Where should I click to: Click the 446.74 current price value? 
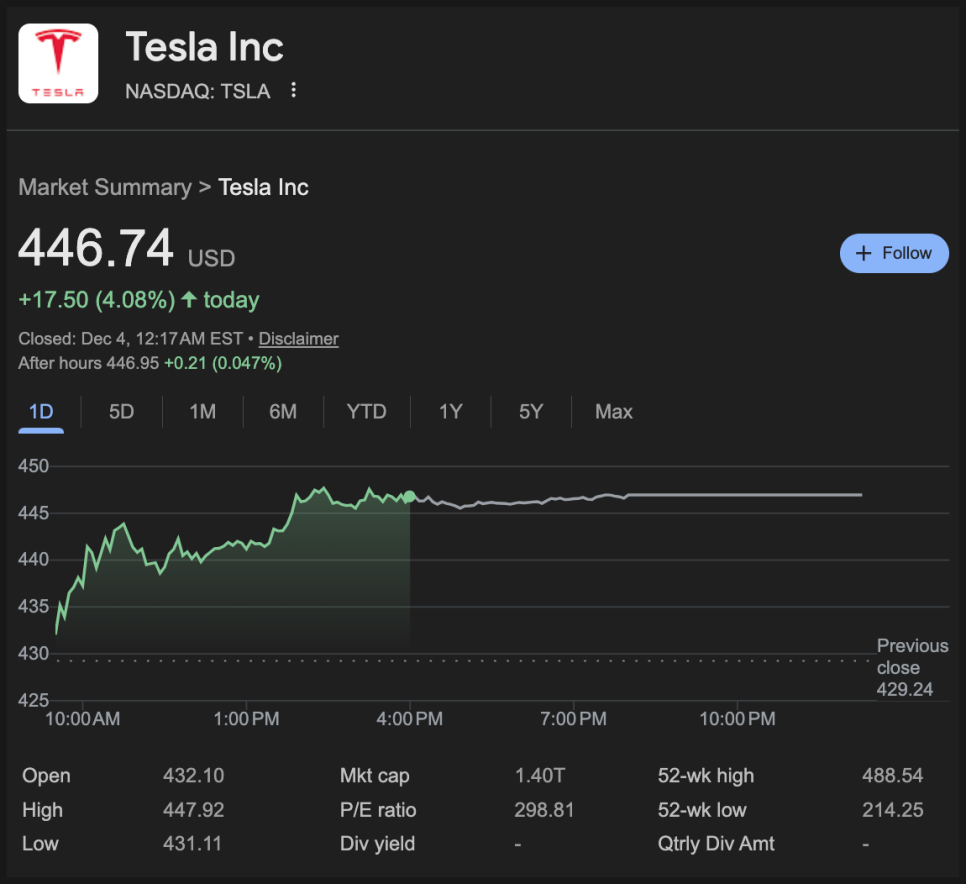96,249
